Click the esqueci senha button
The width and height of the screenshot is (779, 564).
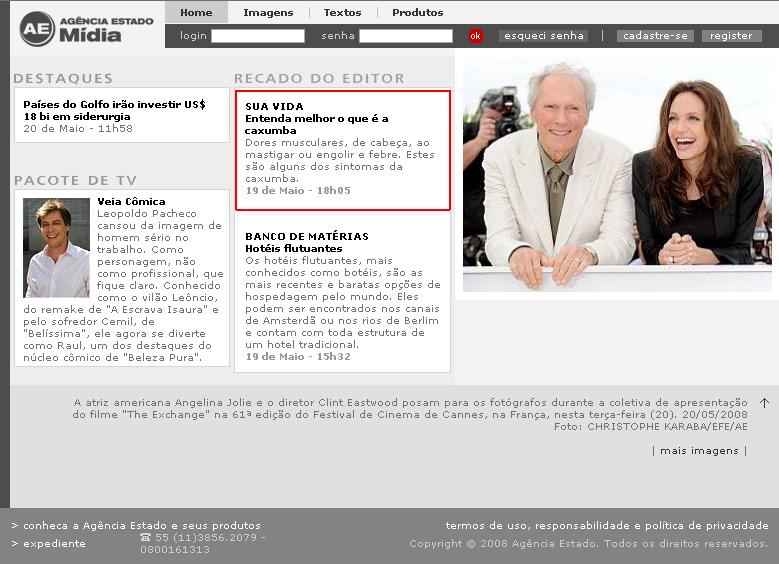coord(543,36)
